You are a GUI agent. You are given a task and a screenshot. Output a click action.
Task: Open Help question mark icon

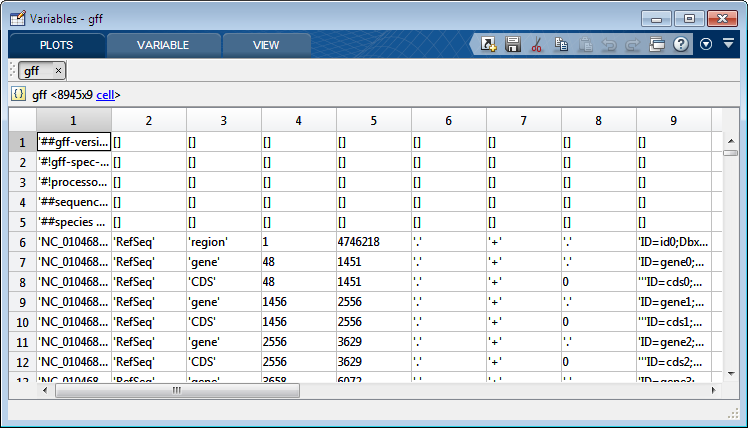pyautogui.click(x=681, y=44)
